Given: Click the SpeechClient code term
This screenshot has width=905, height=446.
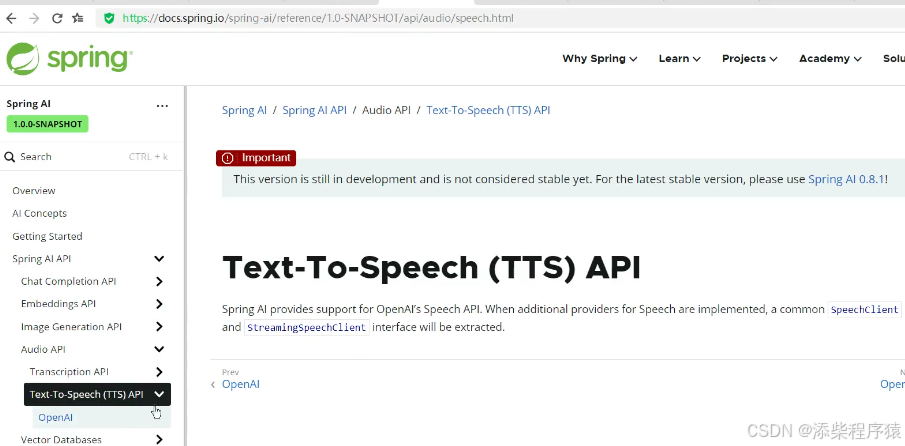Looking at the screenshot, I should [x=864, y=310].
